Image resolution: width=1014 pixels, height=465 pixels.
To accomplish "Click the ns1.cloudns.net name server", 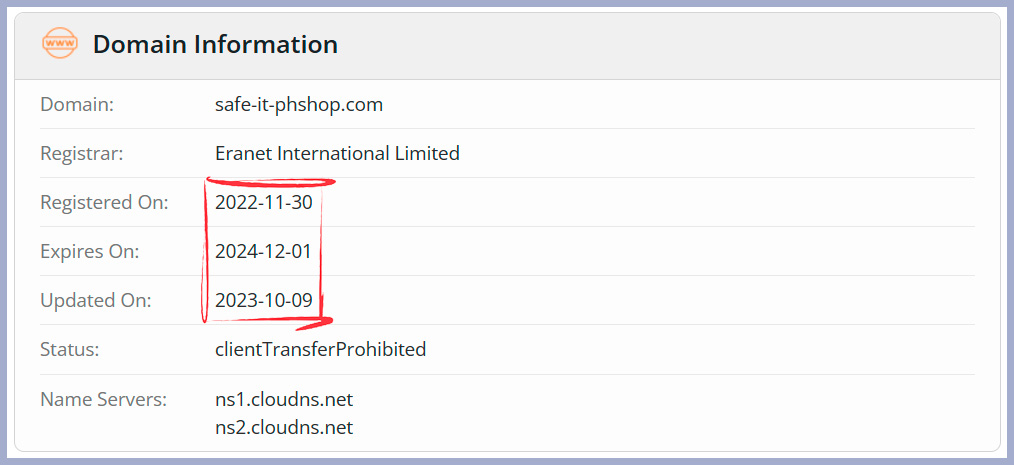I will tap(284, 399).
